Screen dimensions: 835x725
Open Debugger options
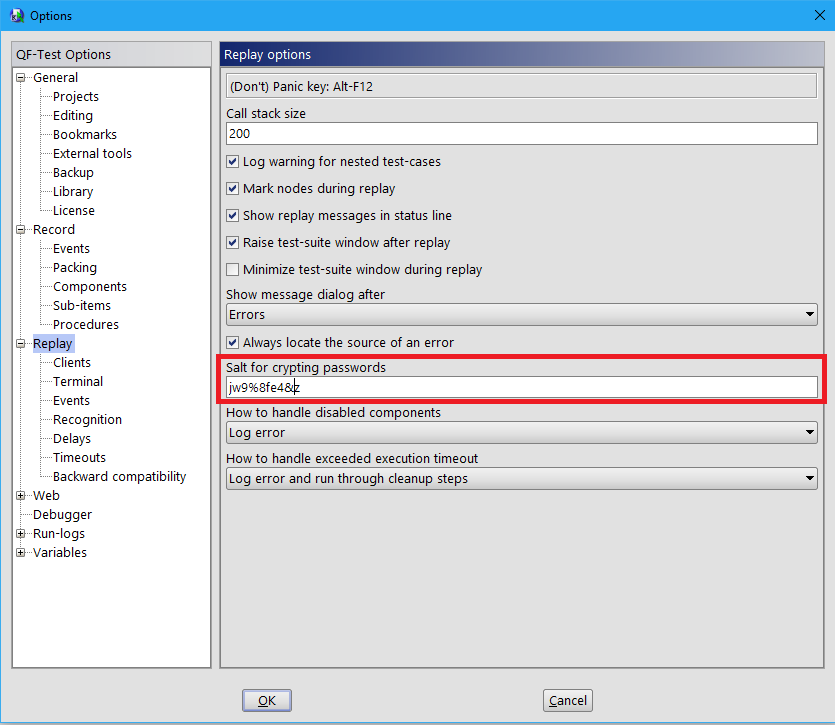point(62,515)
